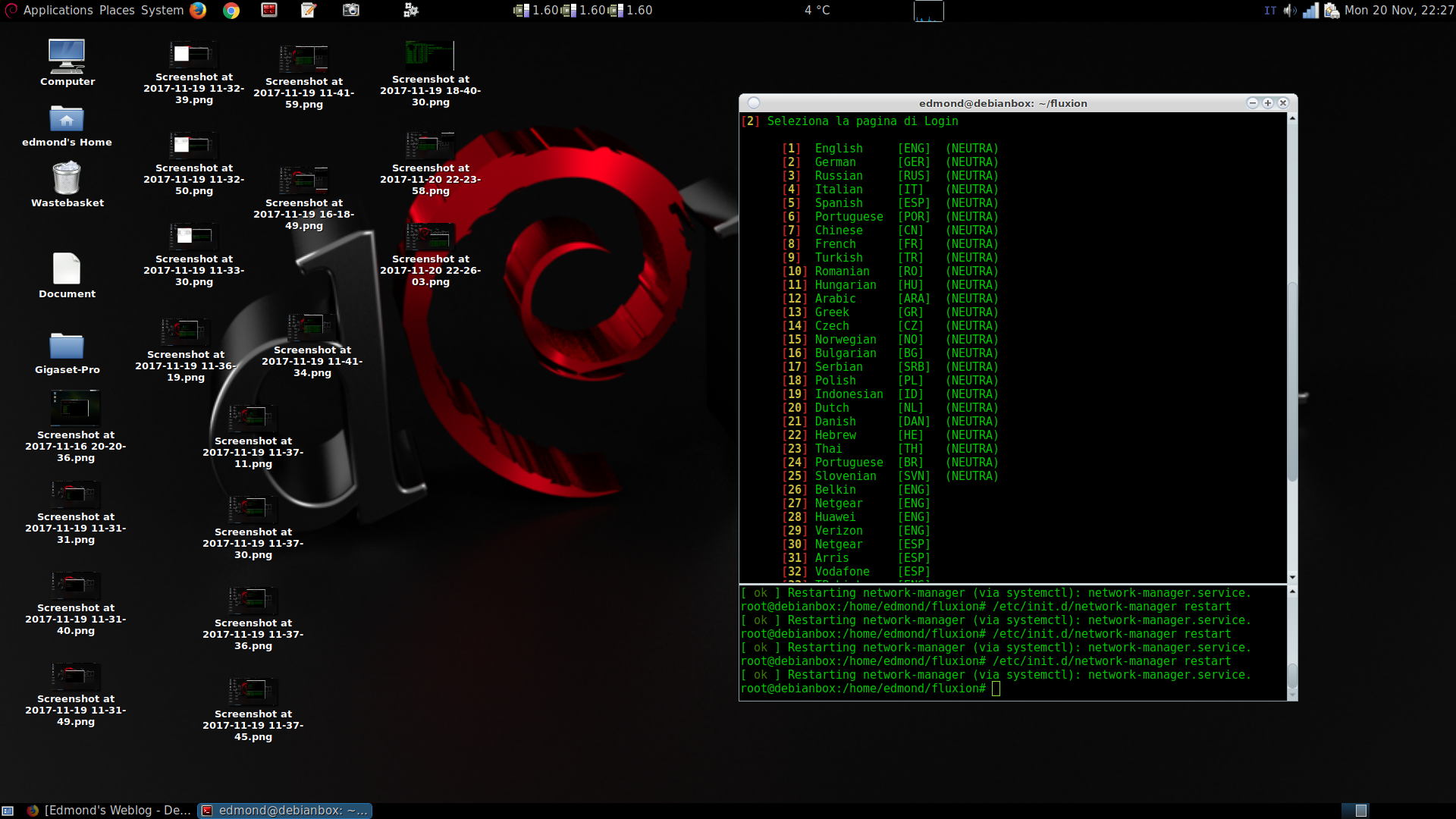The width and height of the screenshot is (1456, 819).
Task: Click the IT keyboard layout indicator
Action: point(1270,11)
